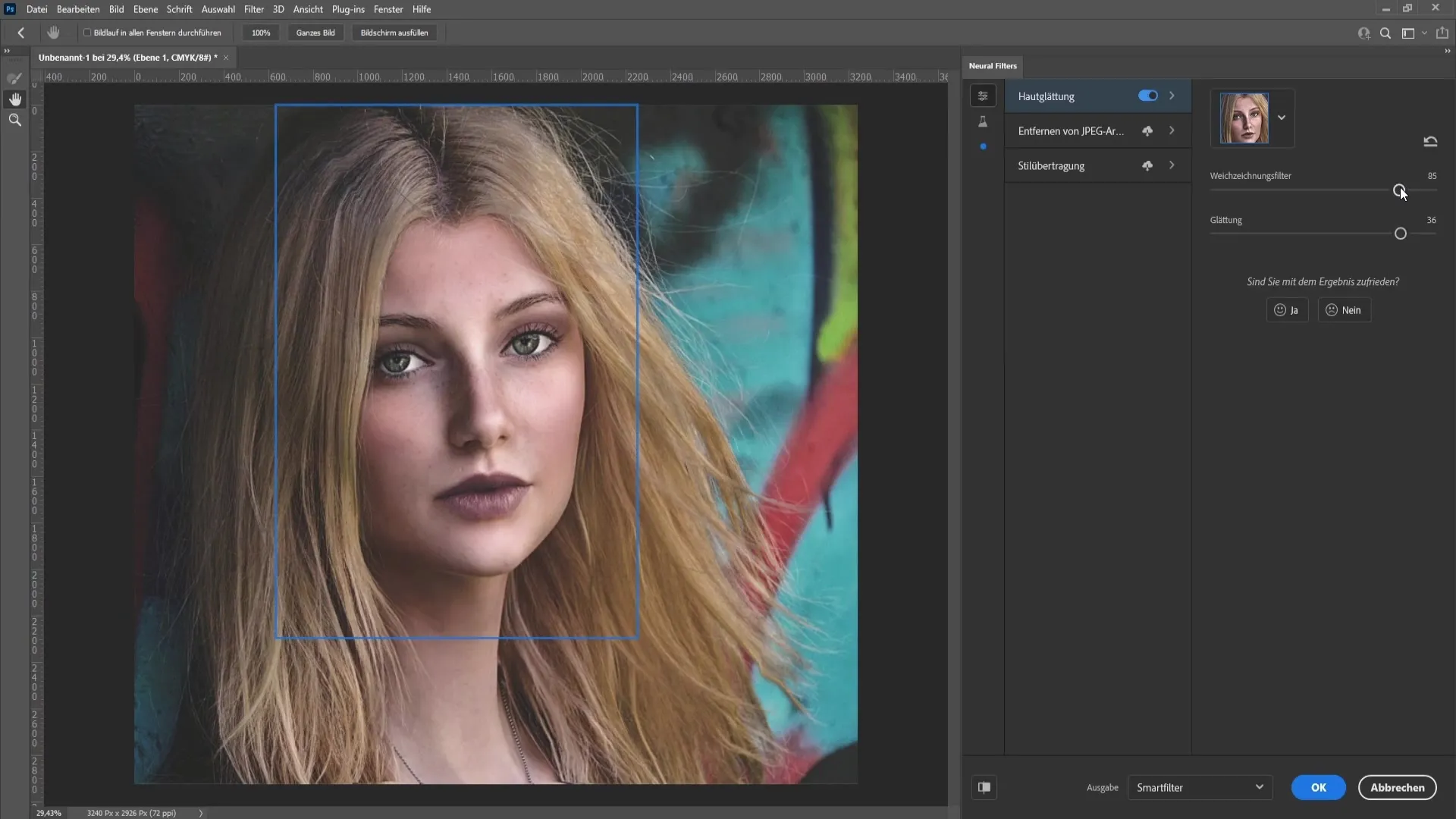Select the detected face thumbnail
Screen dimensions: 1456x819
[1244, 118]
